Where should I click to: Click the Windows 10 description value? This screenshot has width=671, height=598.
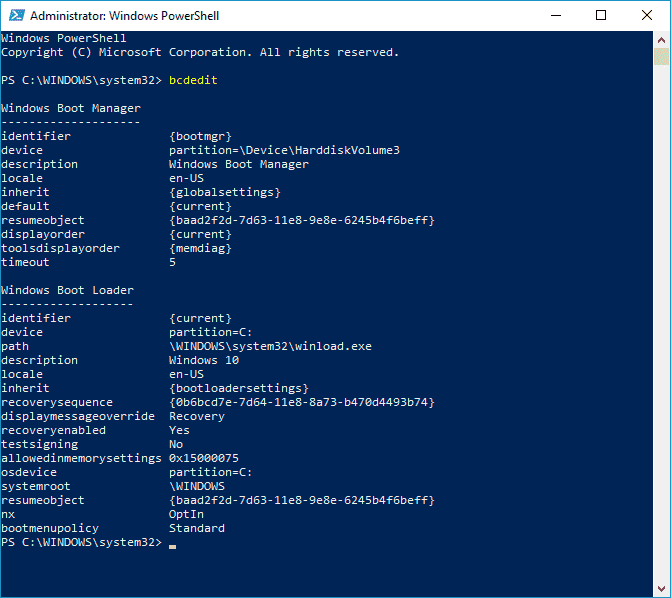pyautogui.click(x=204, y=360)
